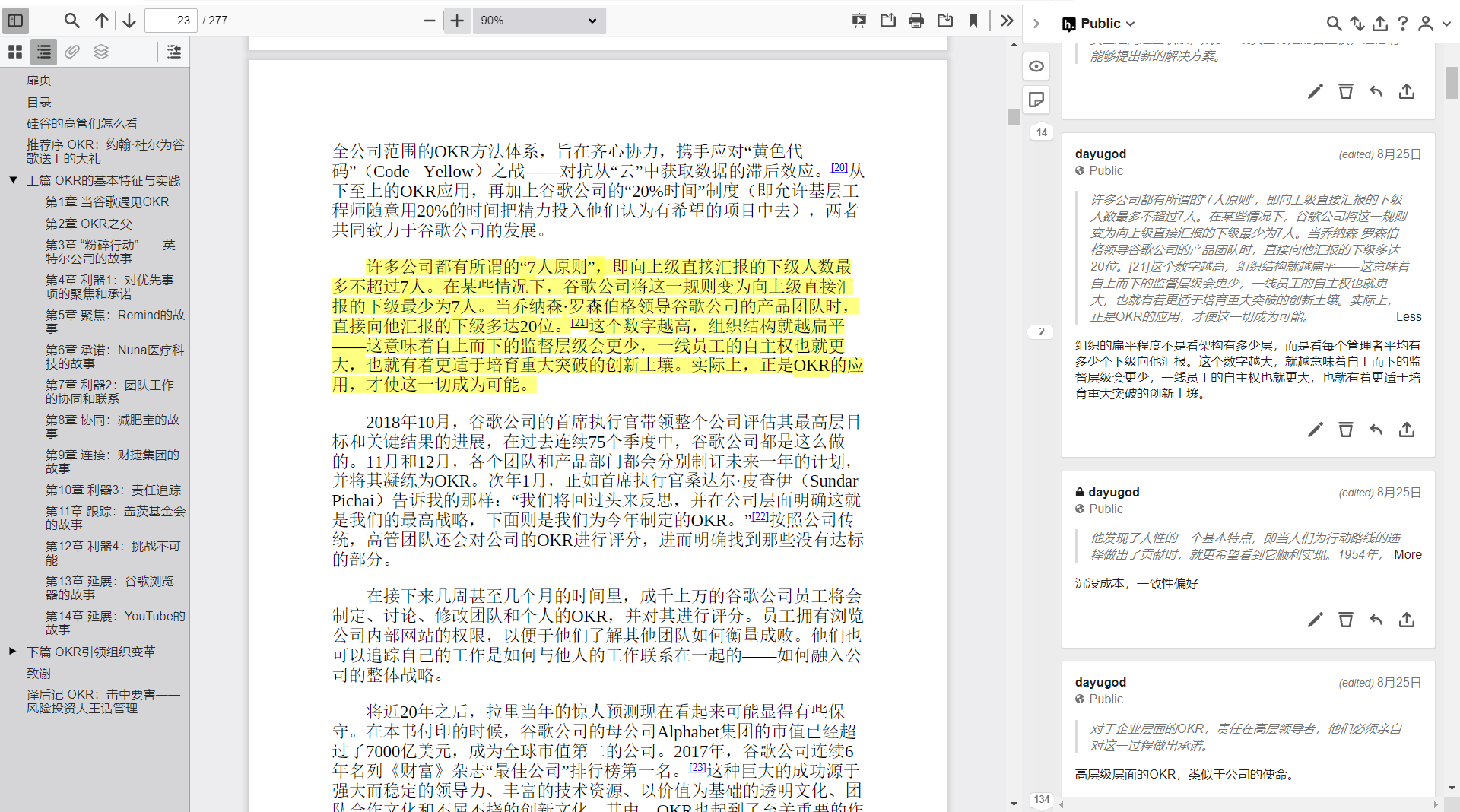Open the Public group dropdown
This screenshot has height=812, width=1460.
[x=1100, y=24]
